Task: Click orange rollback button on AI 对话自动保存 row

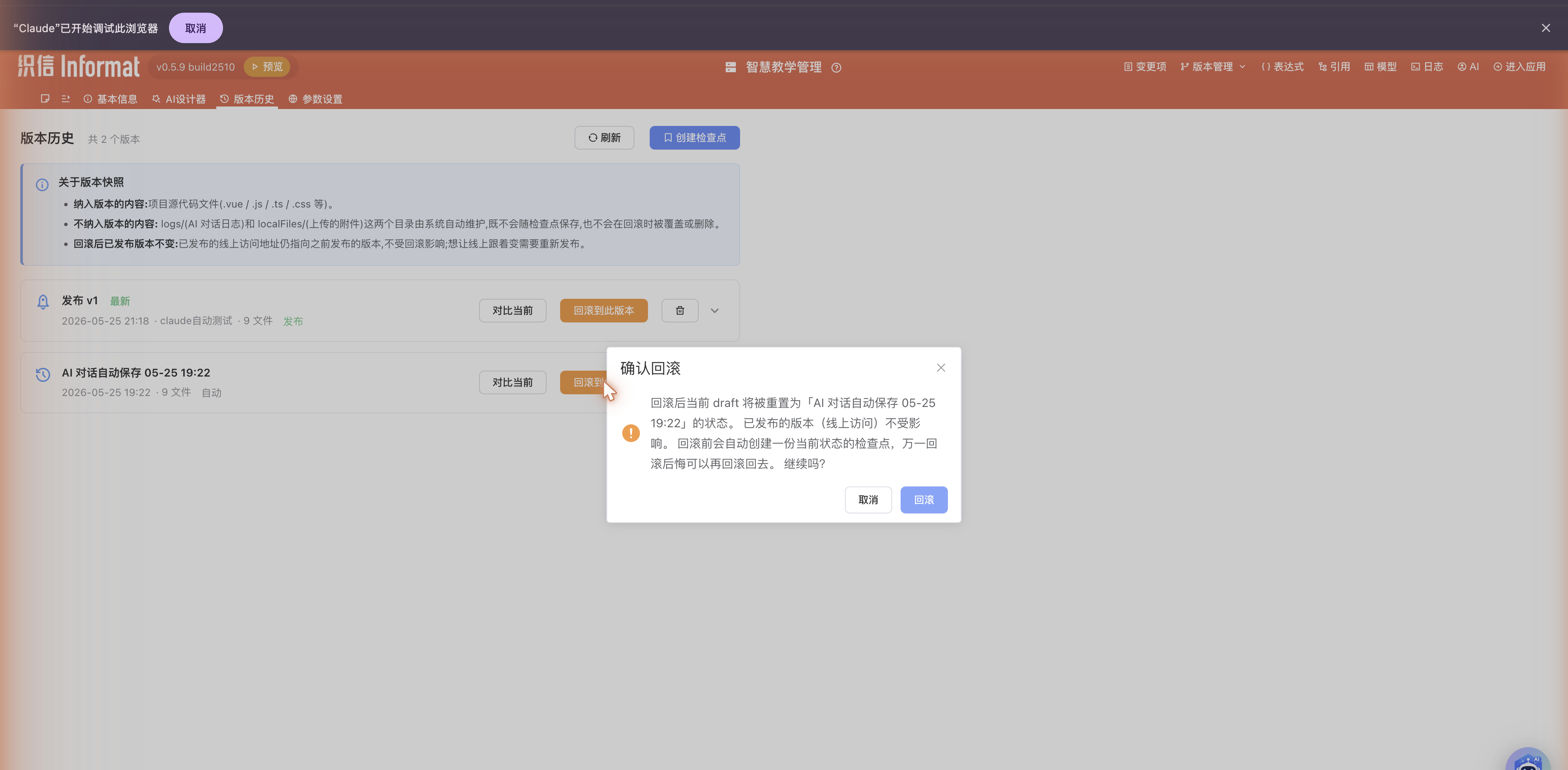Action: point(584,382)
